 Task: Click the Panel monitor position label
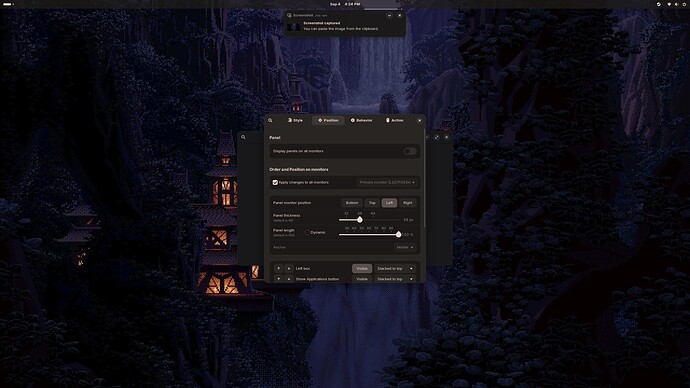tap(292, 203)
